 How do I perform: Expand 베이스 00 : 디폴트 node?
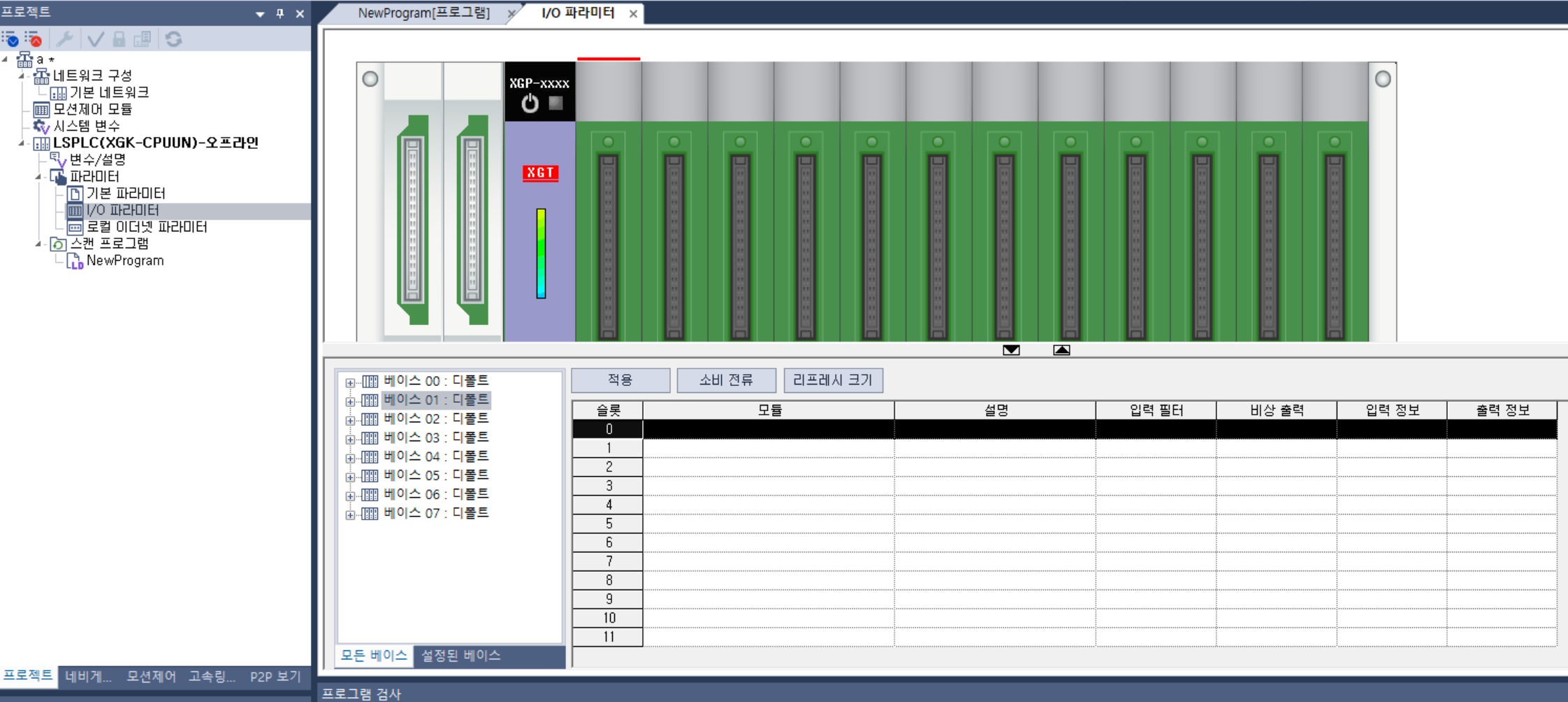(350, 382)
